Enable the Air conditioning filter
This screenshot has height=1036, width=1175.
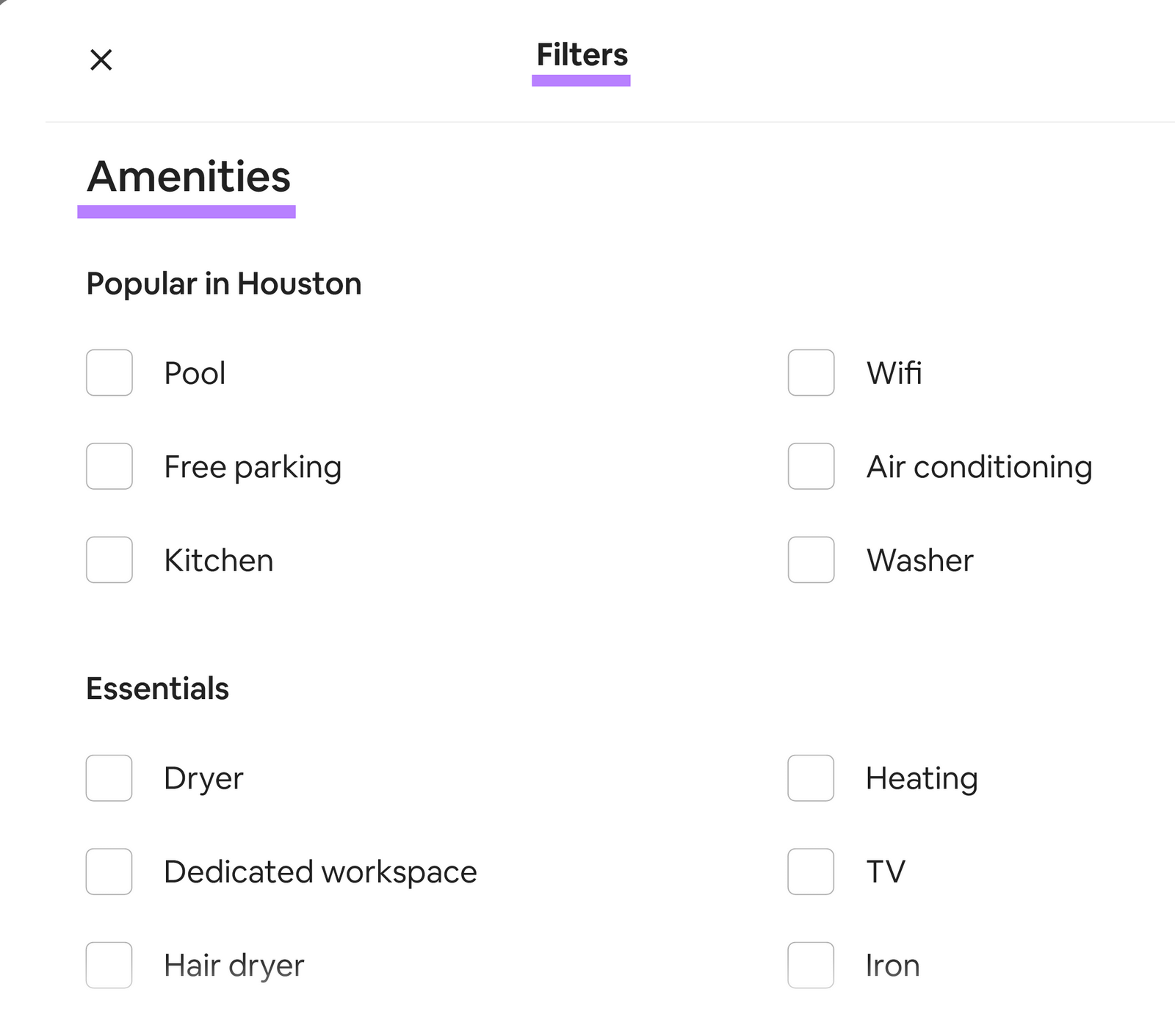pyautogui.click(x=809, y=466)
